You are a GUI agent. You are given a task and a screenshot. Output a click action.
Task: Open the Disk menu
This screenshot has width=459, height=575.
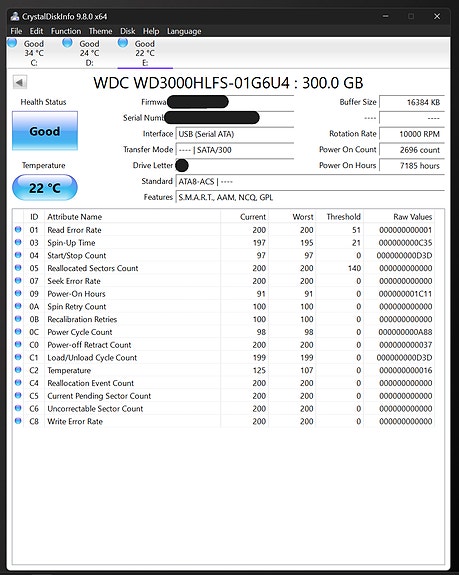point(128,31)
